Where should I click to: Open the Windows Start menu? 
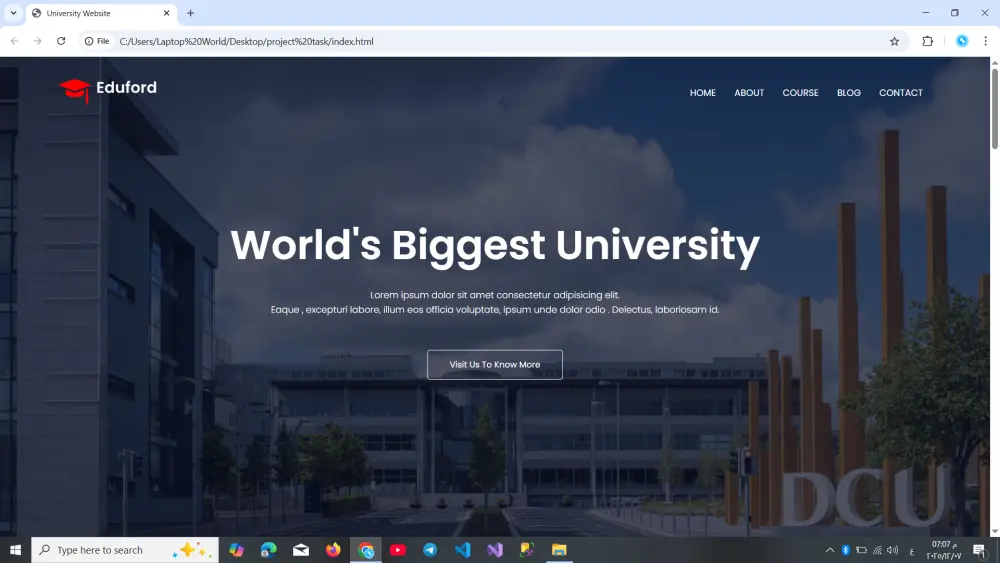coord(15,550)
